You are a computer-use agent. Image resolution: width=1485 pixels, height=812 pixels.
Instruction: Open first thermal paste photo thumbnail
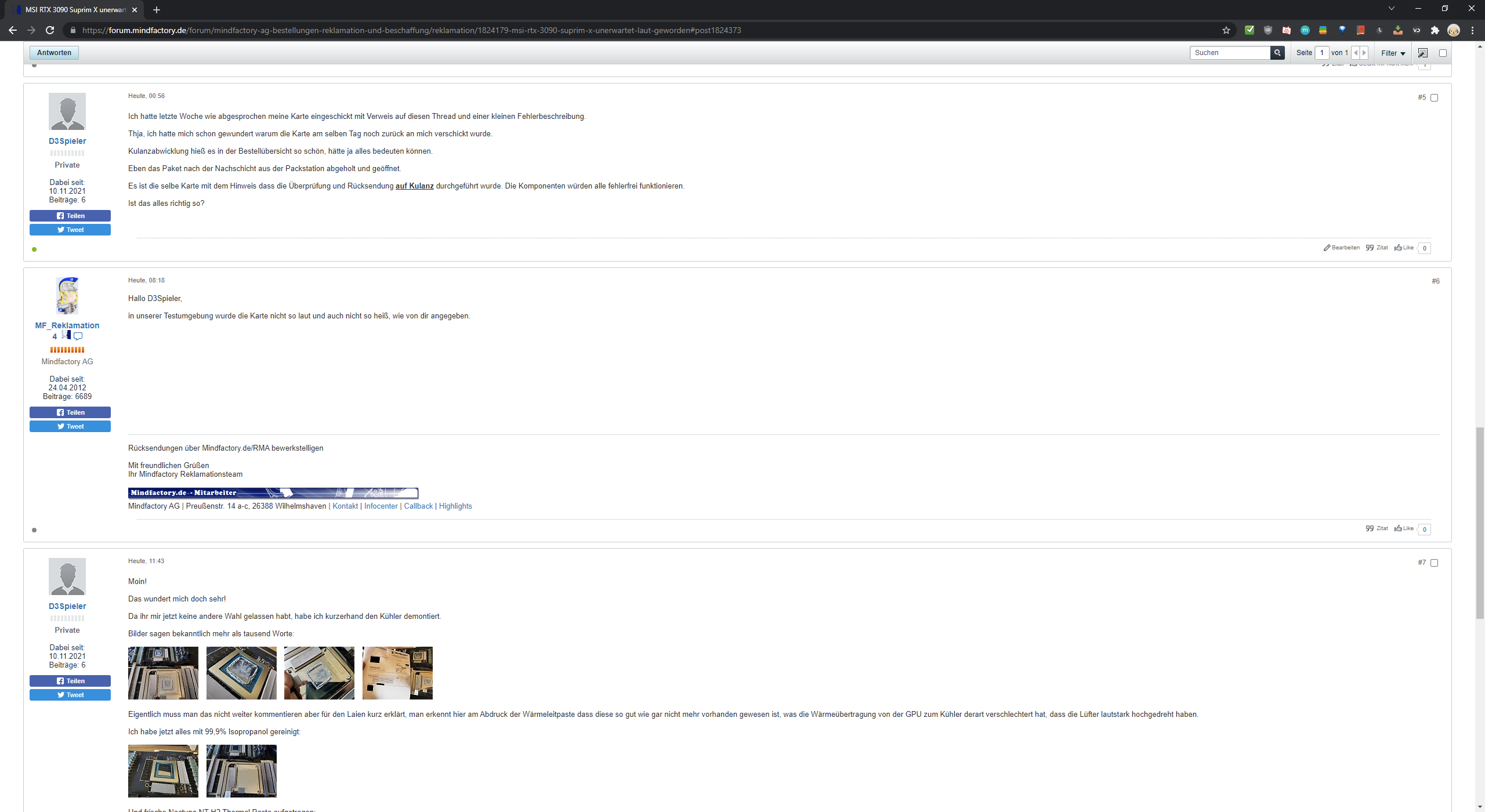tap(163, 673)
